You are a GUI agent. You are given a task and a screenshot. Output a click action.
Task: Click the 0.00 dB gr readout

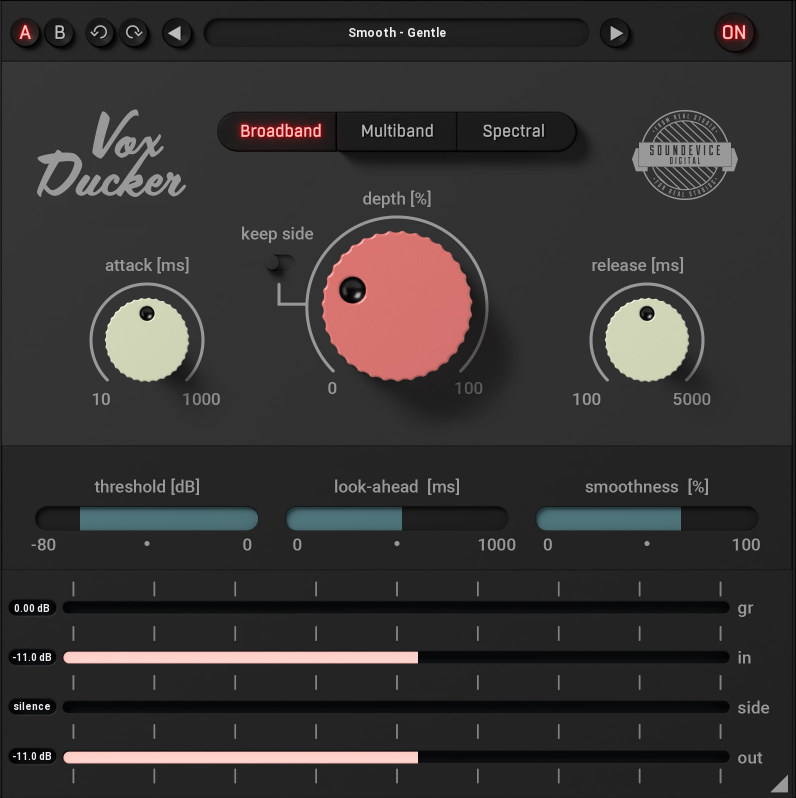[x=32, y=608]
